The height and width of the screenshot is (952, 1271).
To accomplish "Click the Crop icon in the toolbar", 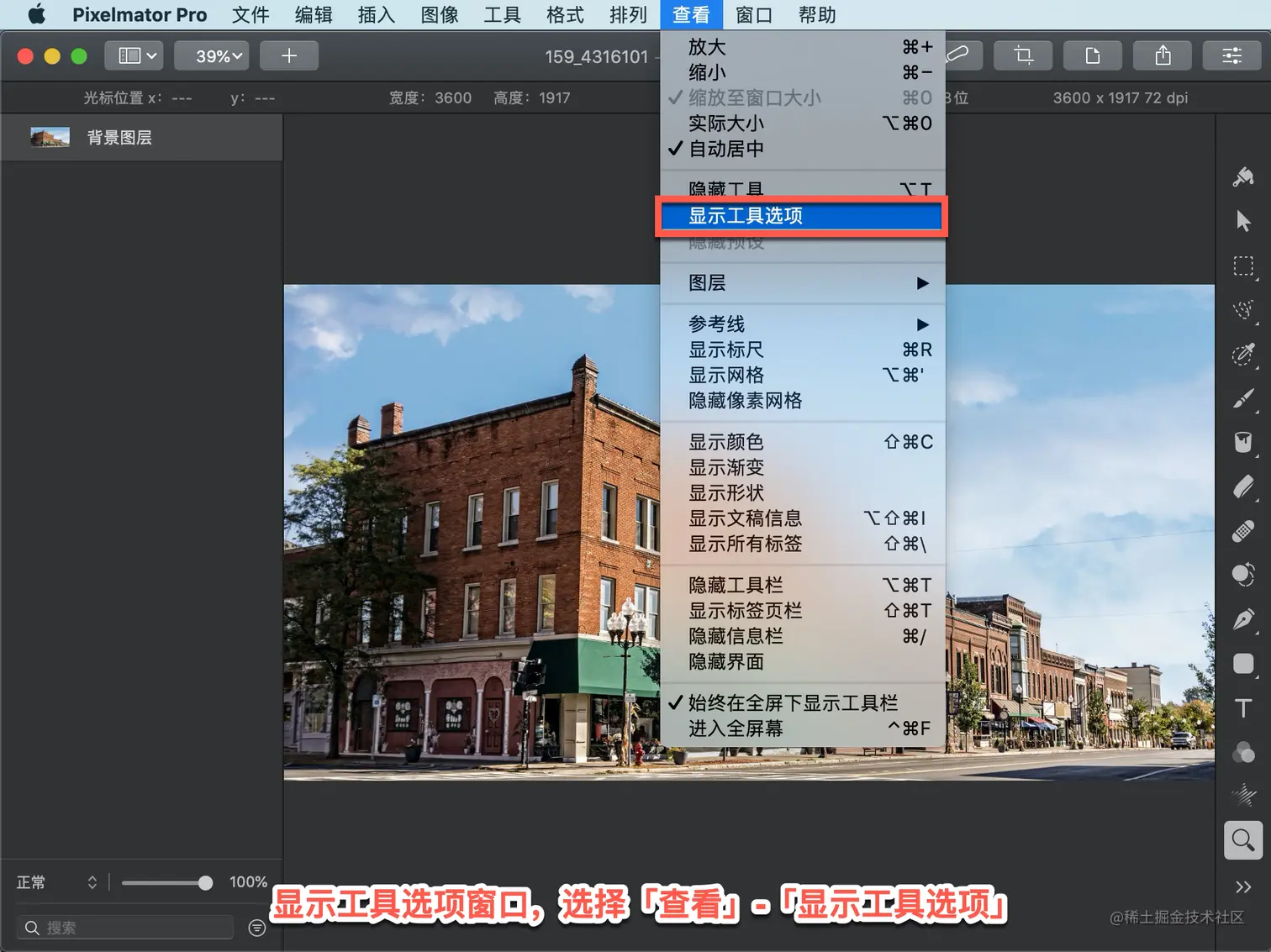I will [x=1023, y=55].
